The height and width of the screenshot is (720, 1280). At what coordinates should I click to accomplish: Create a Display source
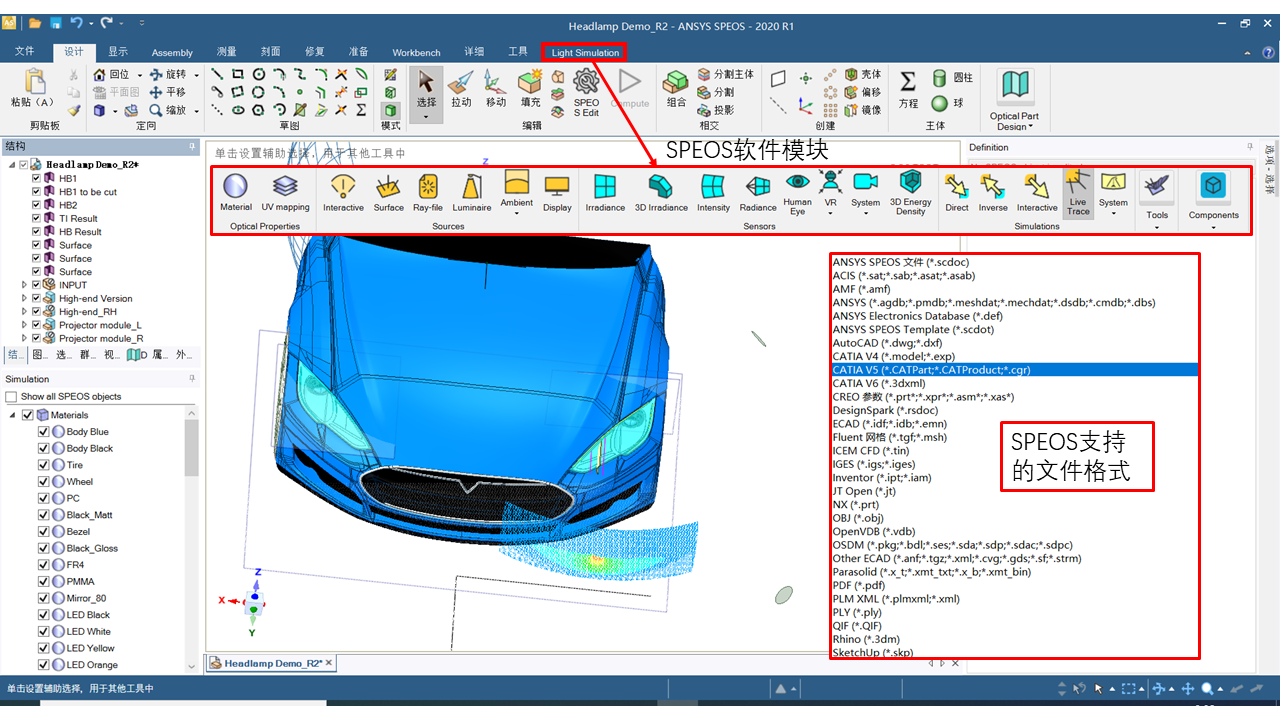pyautogui.click(x=557, y=192)
